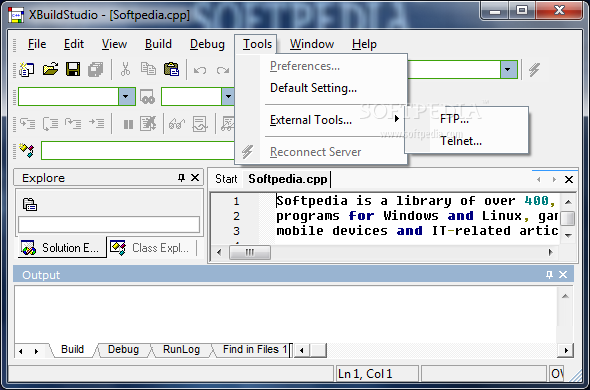The image size is (590, 390).
Task: Select Reconnect Server menu entry
Action: [321, 152]
